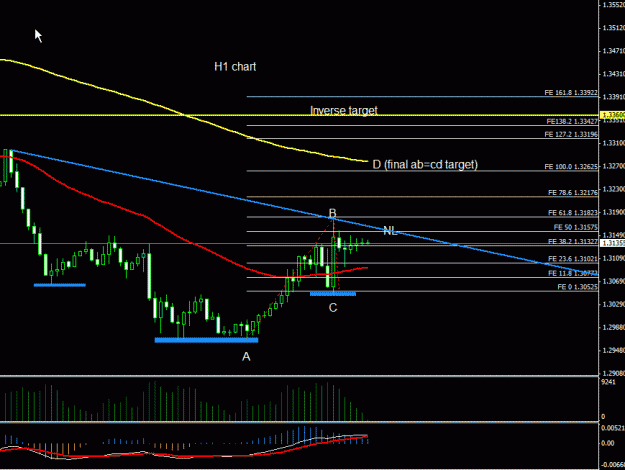This screenshot has height=470, width=625.
Task: Select the "1.3069" price axis value
Action: click(x=613, y=281)
